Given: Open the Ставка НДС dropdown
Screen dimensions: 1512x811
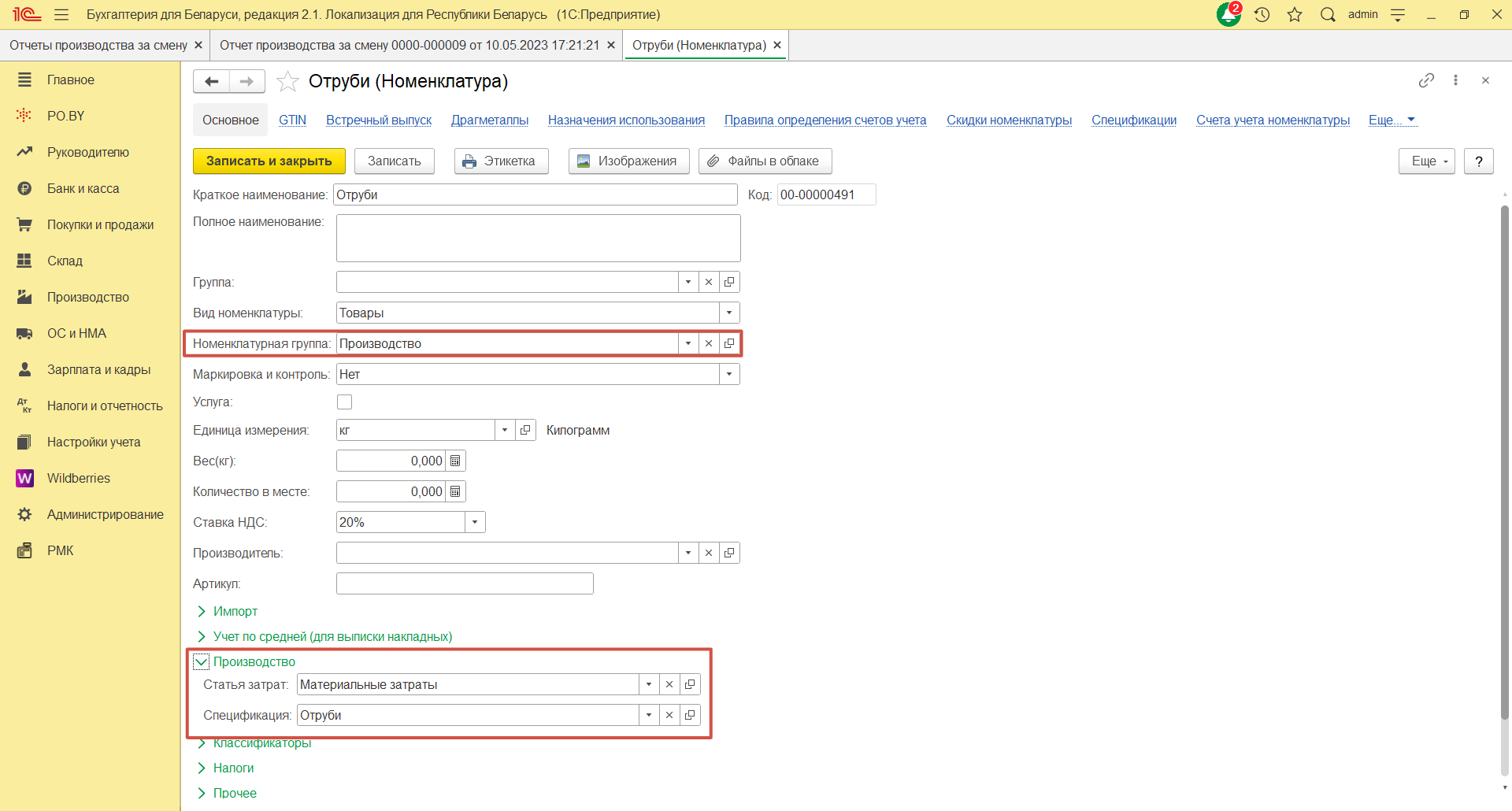Looking at the screenshot, I should 475,522.
